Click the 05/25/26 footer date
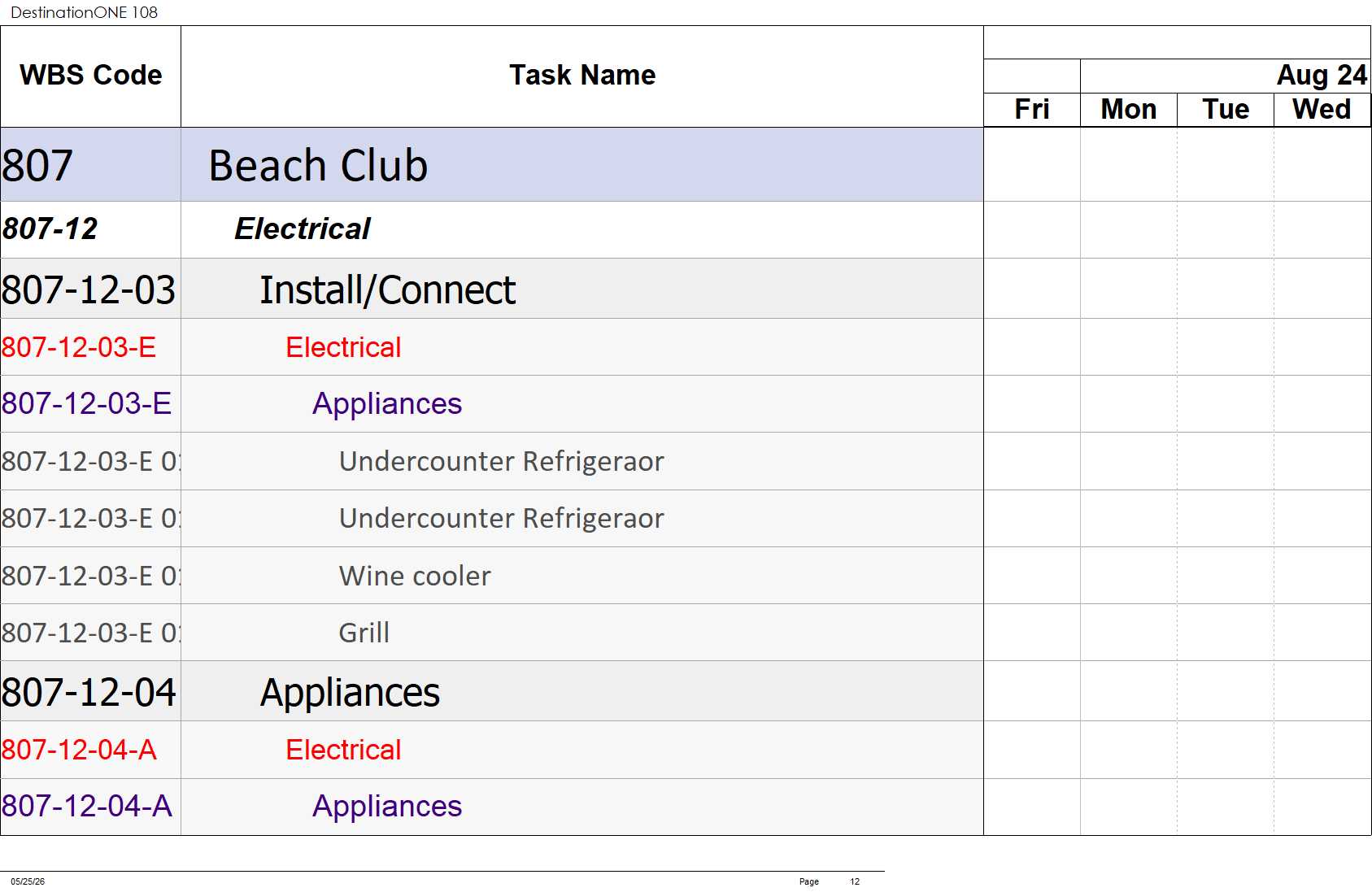Screen dimensions: 1372x892 (x=28, y=881)
